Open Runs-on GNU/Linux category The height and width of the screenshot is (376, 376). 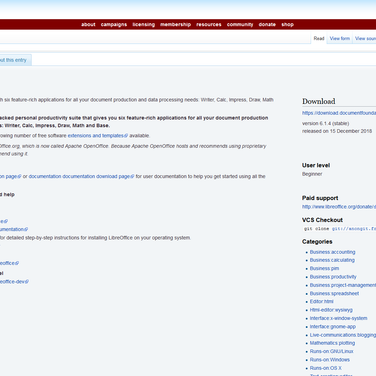click(331, 351)
